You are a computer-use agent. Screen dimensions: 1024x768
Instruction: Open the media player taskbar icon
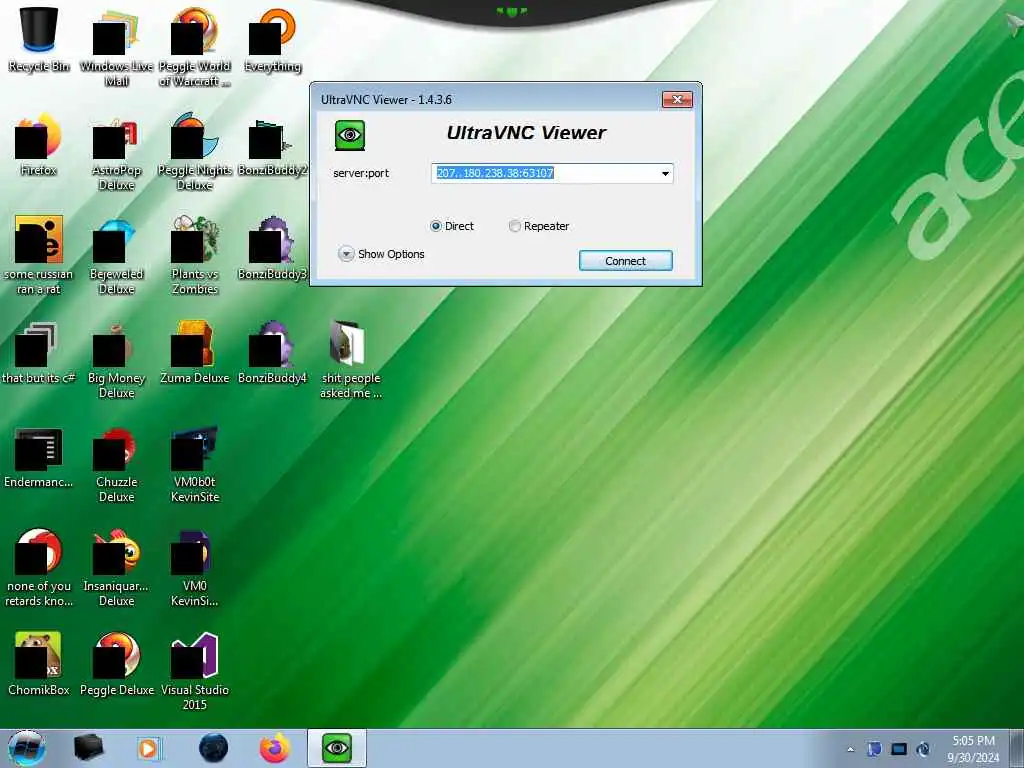(x=148, y=748)
